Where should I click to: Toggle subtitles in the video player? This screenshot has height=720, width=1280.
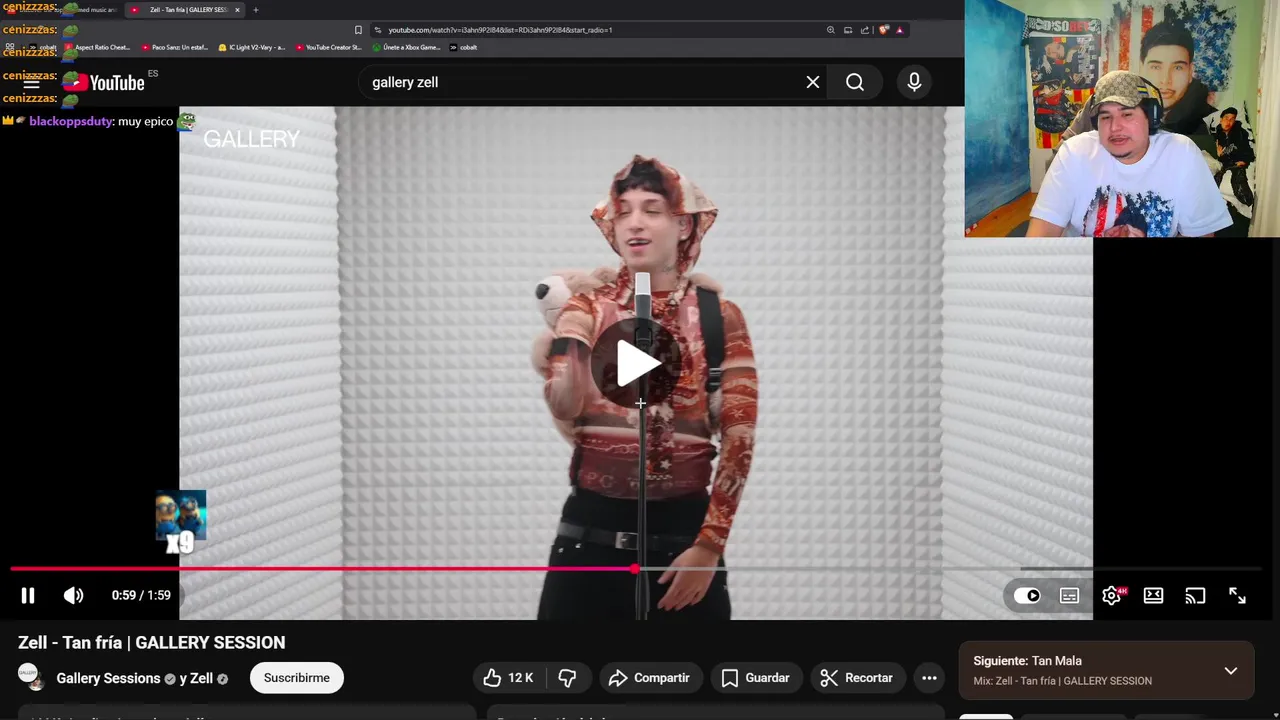[x=1069, y=596]
